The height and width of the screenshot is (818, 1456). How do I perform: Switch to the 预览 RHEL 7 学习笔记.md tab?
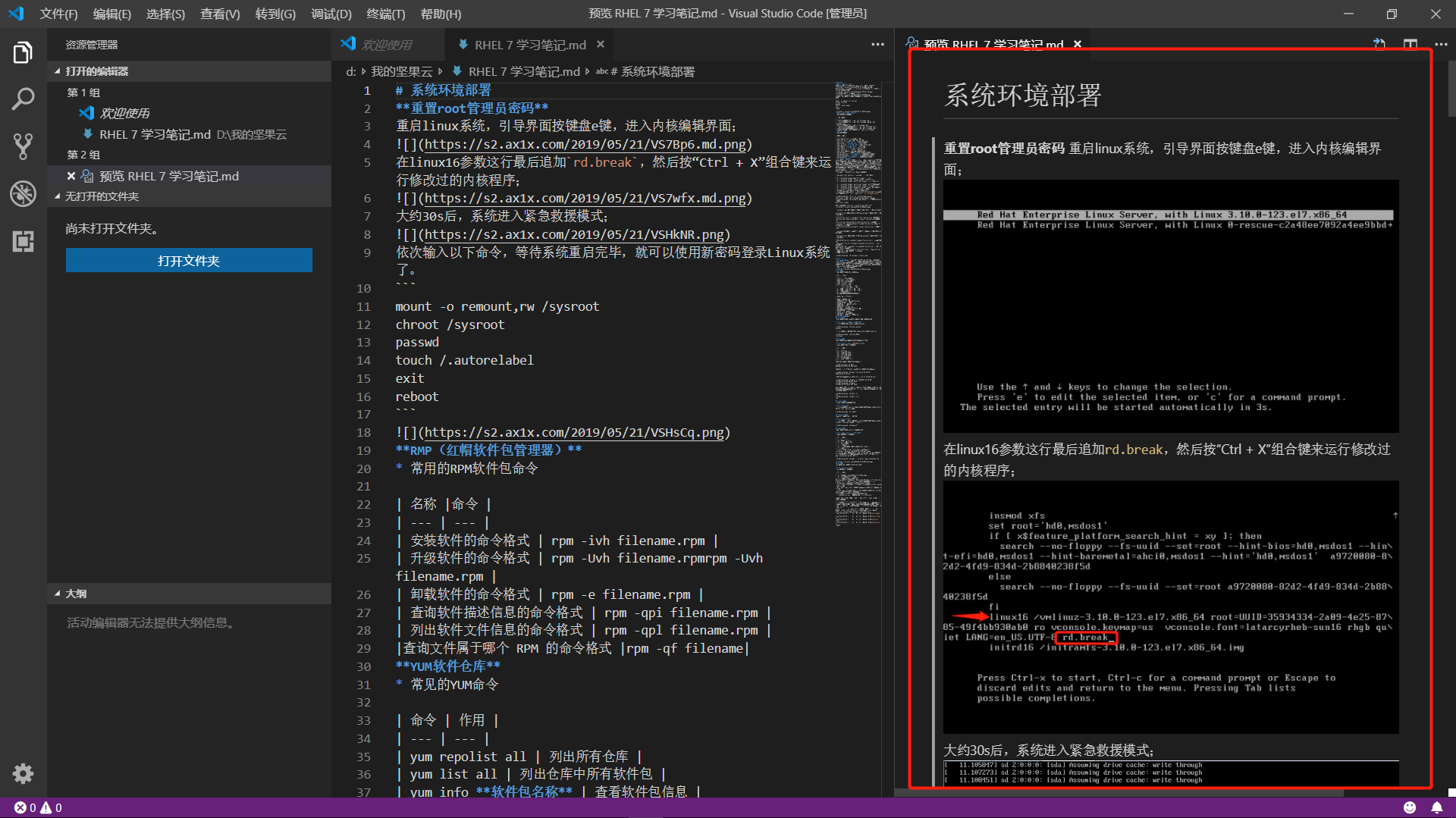[993, 45]
